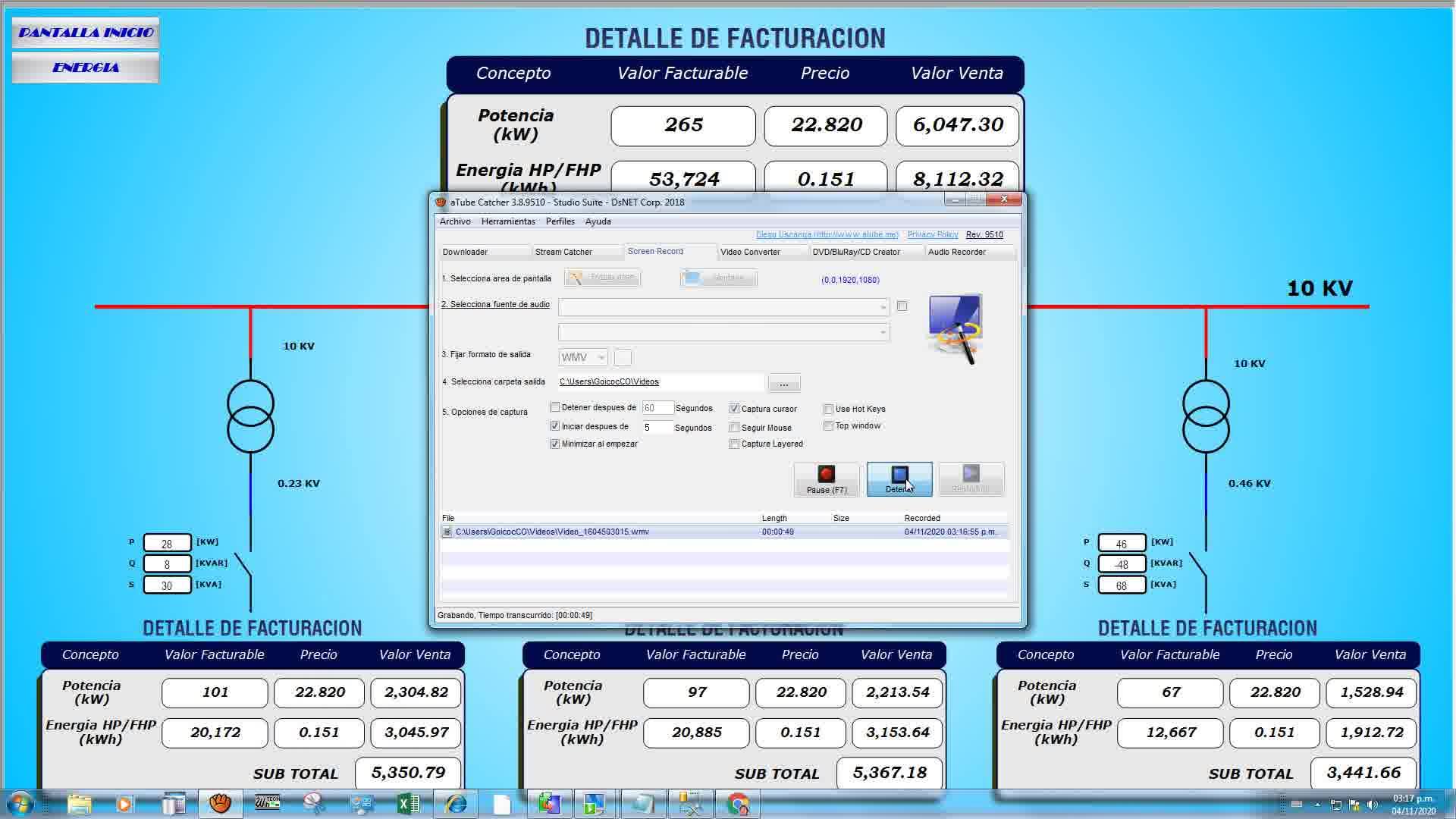Open aTube Catcher from the taskbar
Image resolution: width=1456 pixels, height=819 pixels.
coord(220,803)
